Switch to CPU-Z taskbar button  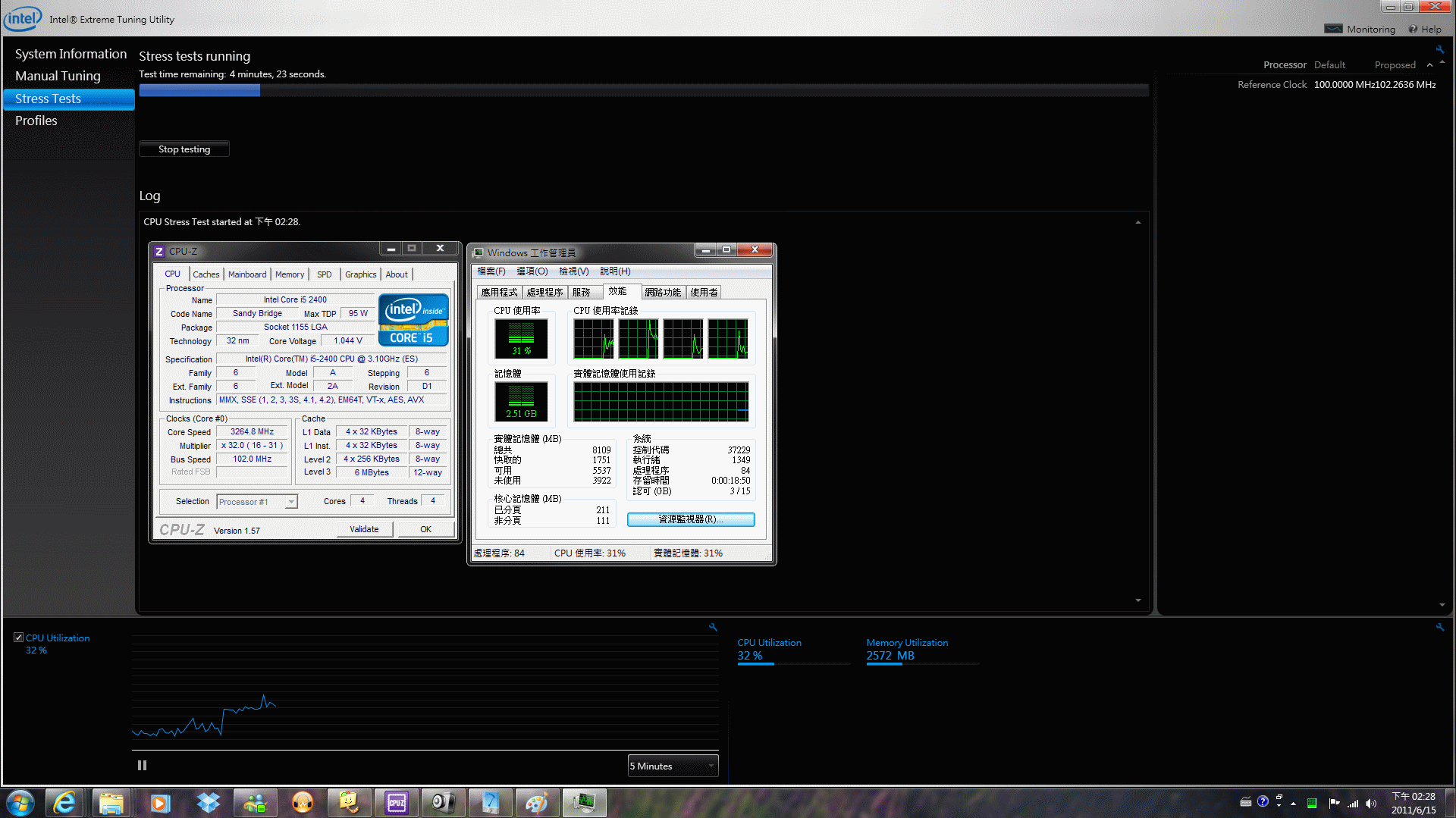click(397, 803)
